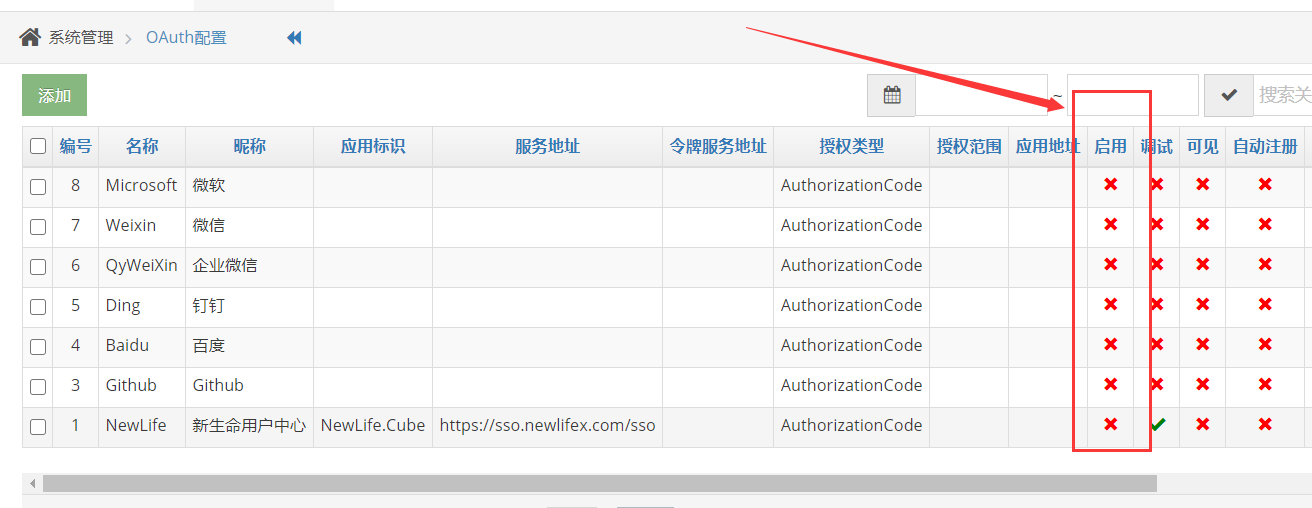Image resolution: width=1312 pixels, height=508 pixels.
Task: Click the 调试 column header
Action: pos(1157,146)
